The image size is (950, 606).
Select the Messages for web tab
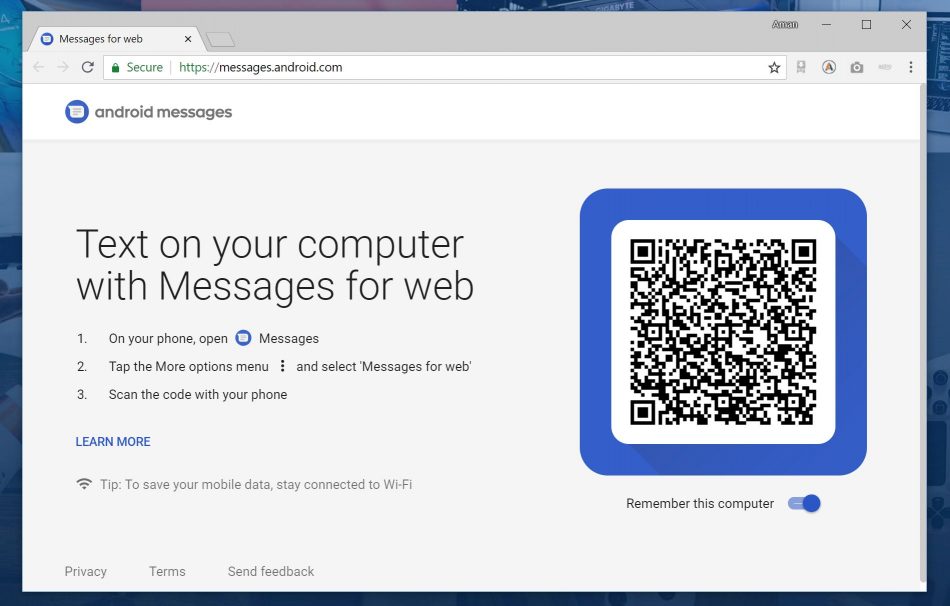115,39
